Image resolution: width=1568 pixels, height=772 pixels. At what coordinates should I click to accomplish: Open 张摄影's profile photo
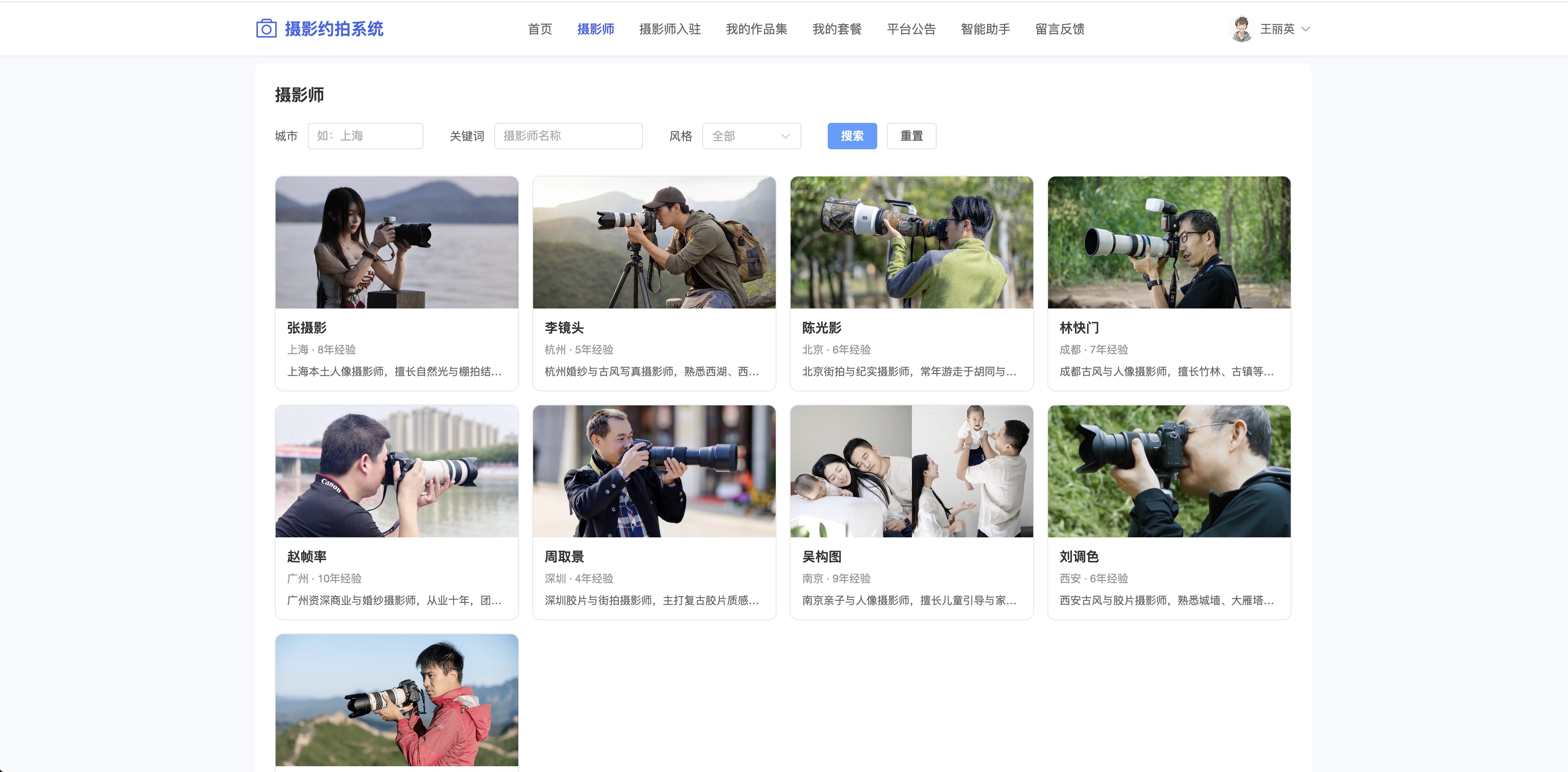[x=397, y=242]
